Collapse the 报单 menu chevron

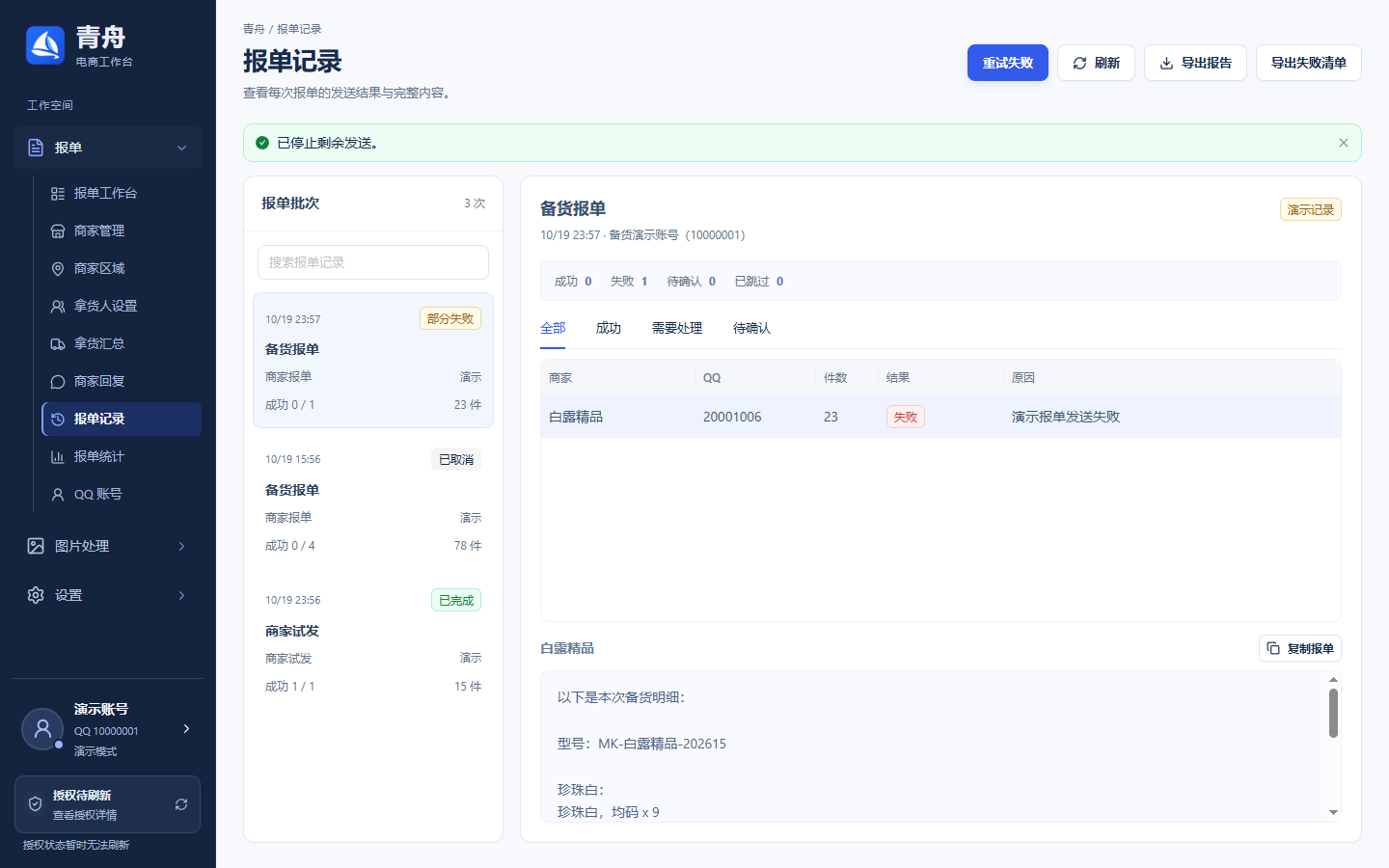click(181, 148)
